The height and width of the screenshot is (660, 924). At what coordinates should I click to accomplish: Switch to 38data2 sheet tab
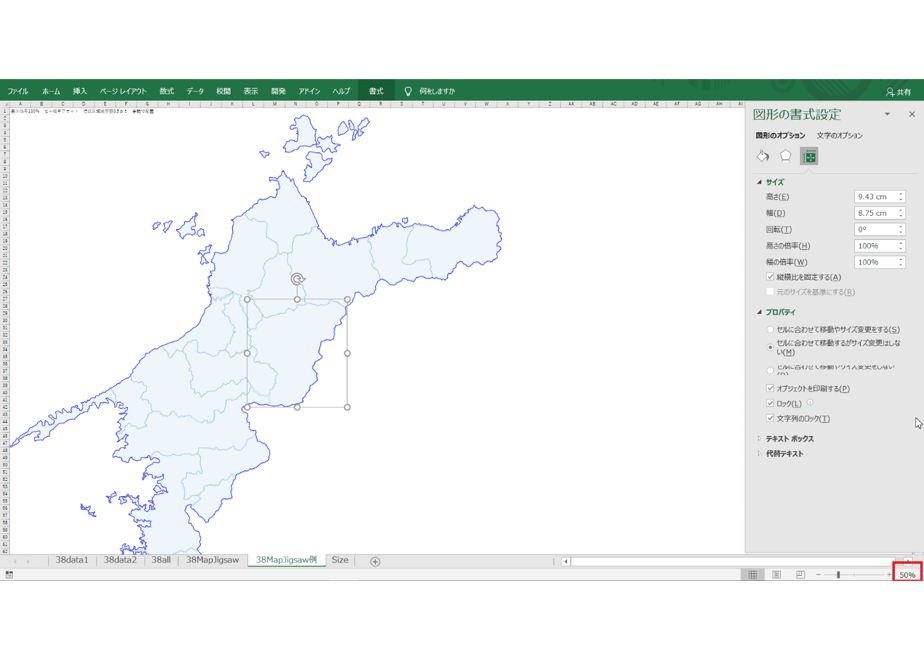tap(120, 560)
